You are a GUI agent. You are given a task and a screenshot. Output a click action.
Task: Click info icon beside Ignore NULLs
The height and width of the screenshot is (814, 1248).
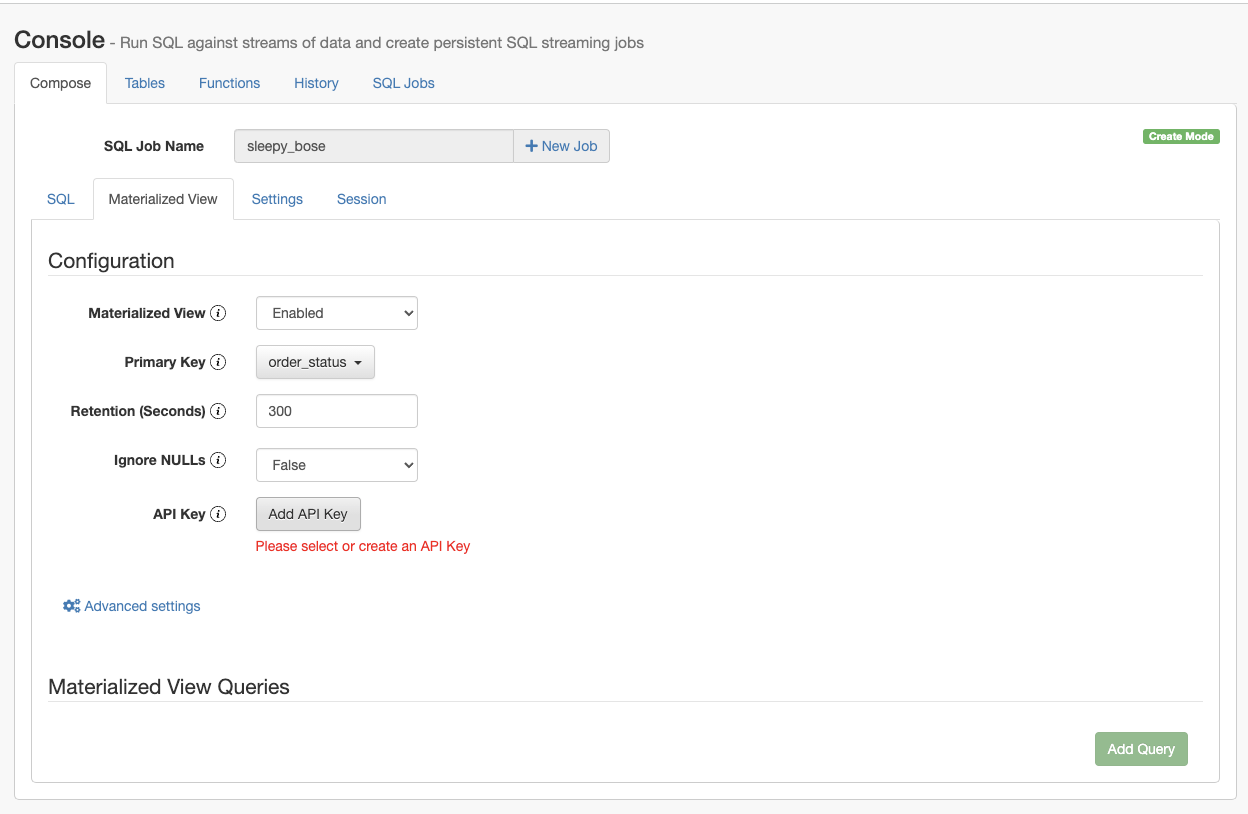pos(218,461)
